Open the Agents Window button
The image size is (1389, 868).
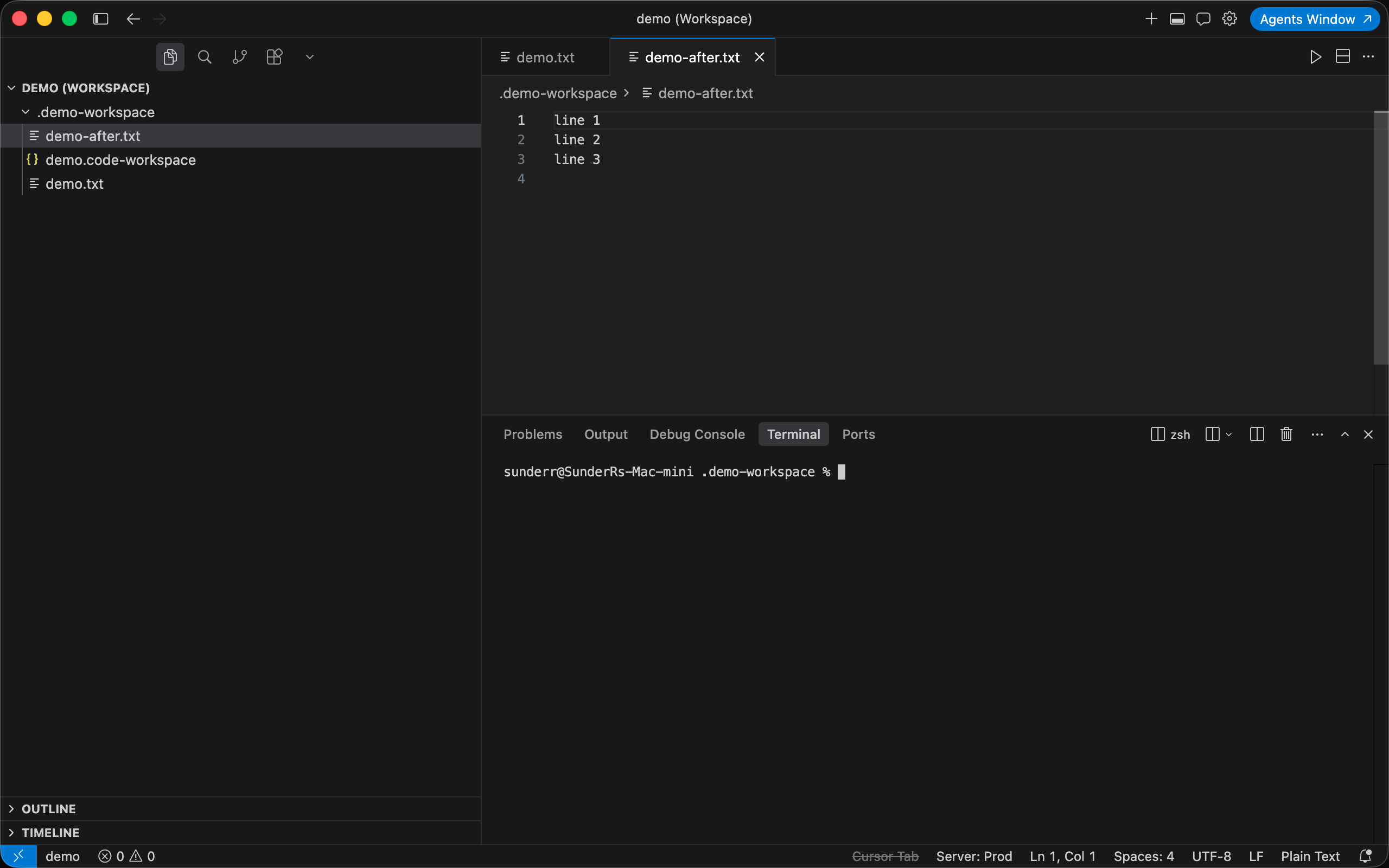(x=1315, y=19)
